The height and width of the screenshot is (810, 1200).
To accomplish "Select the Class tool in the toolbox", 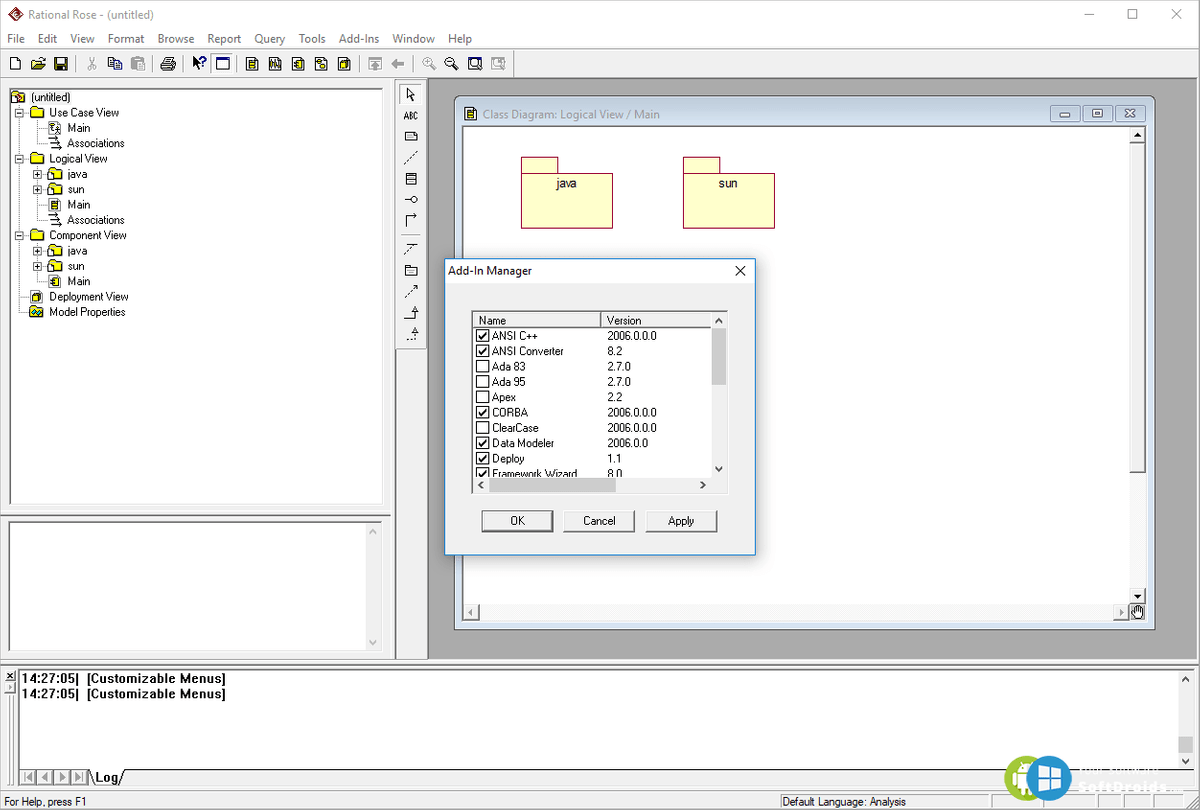I will (x=411, y=178).
